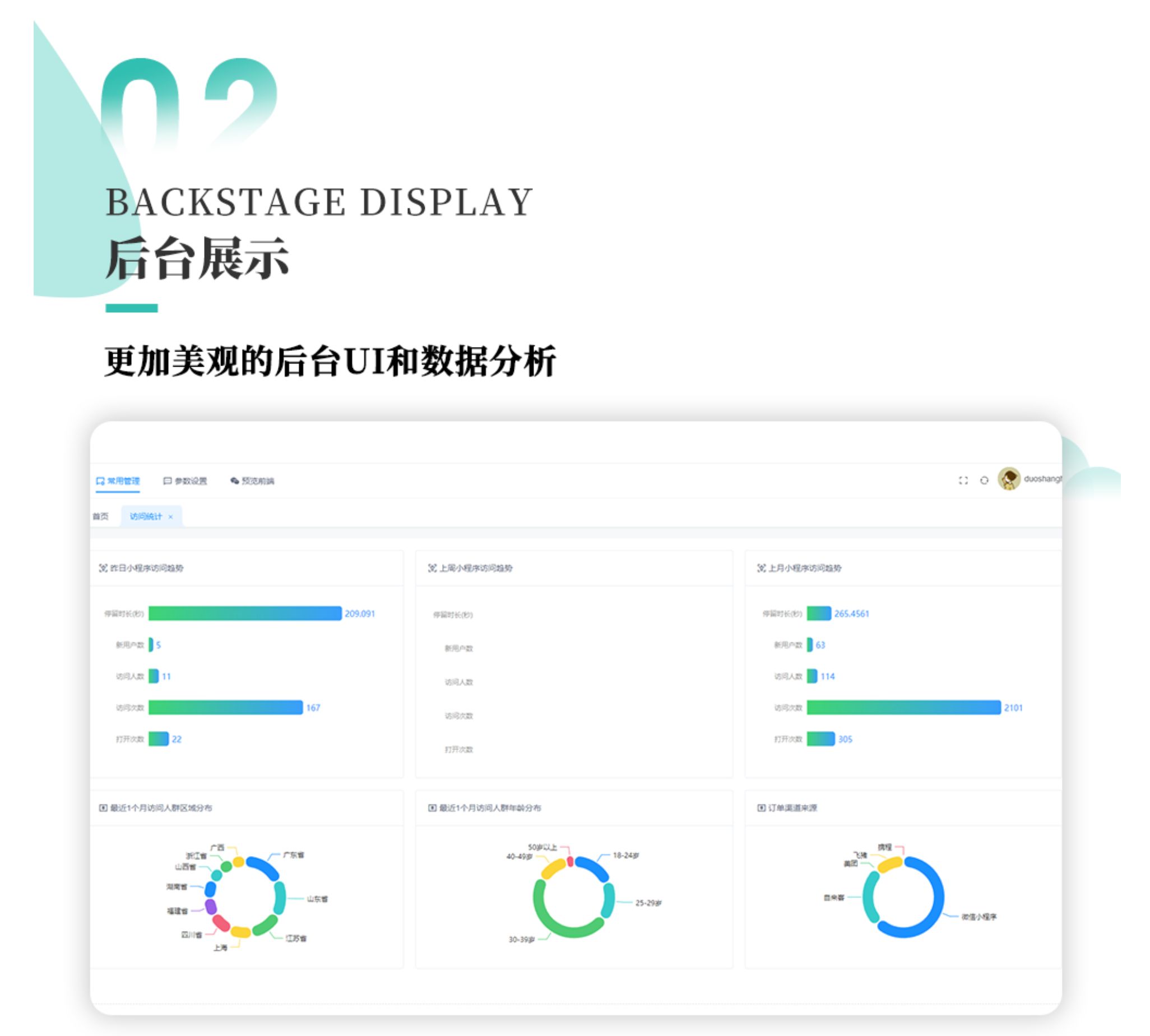Click the 上海 label in region chart
This screenshot has height=1036, width=1150.
point(220,948)
